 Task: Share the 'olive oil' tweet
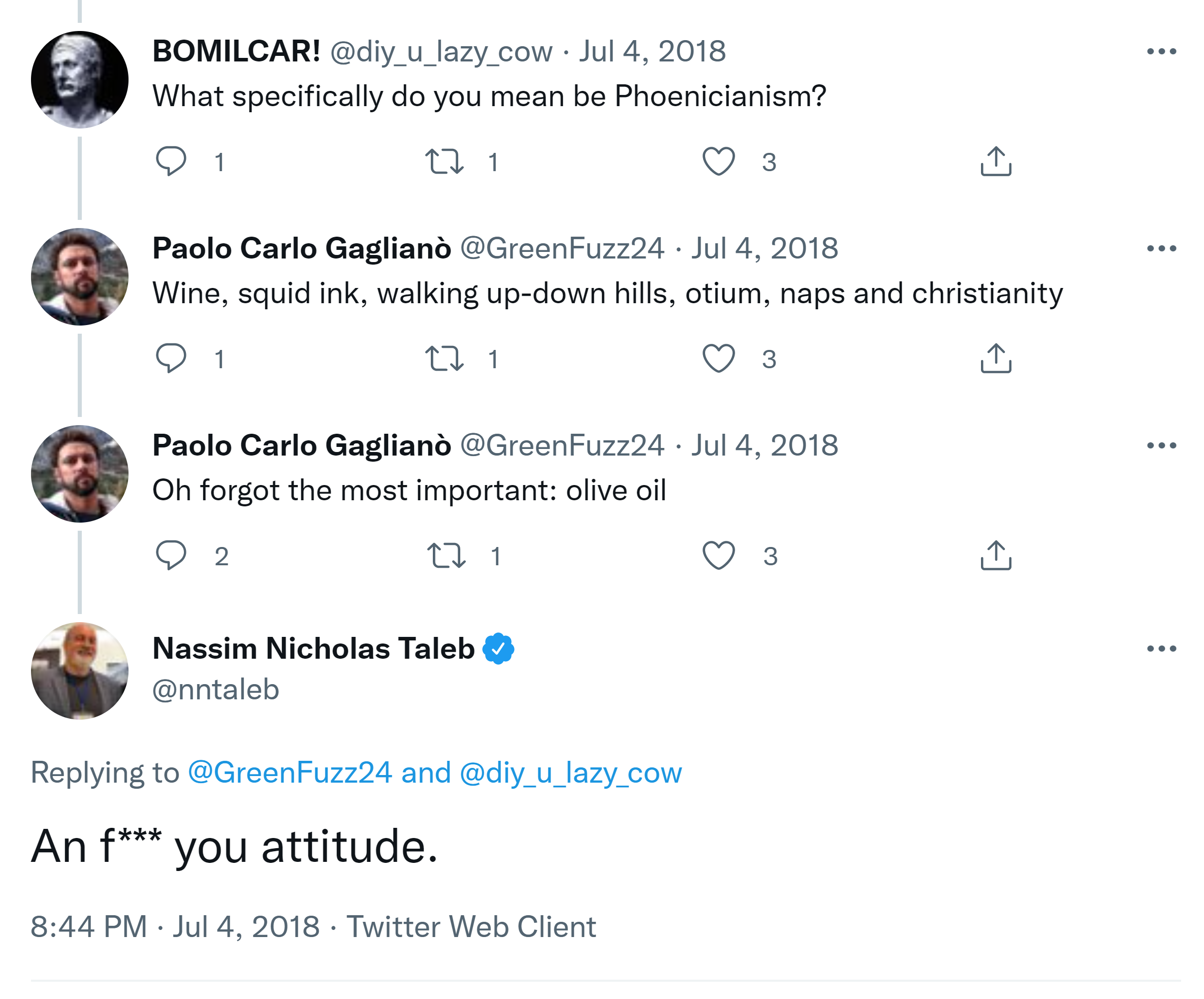point(996,556)
